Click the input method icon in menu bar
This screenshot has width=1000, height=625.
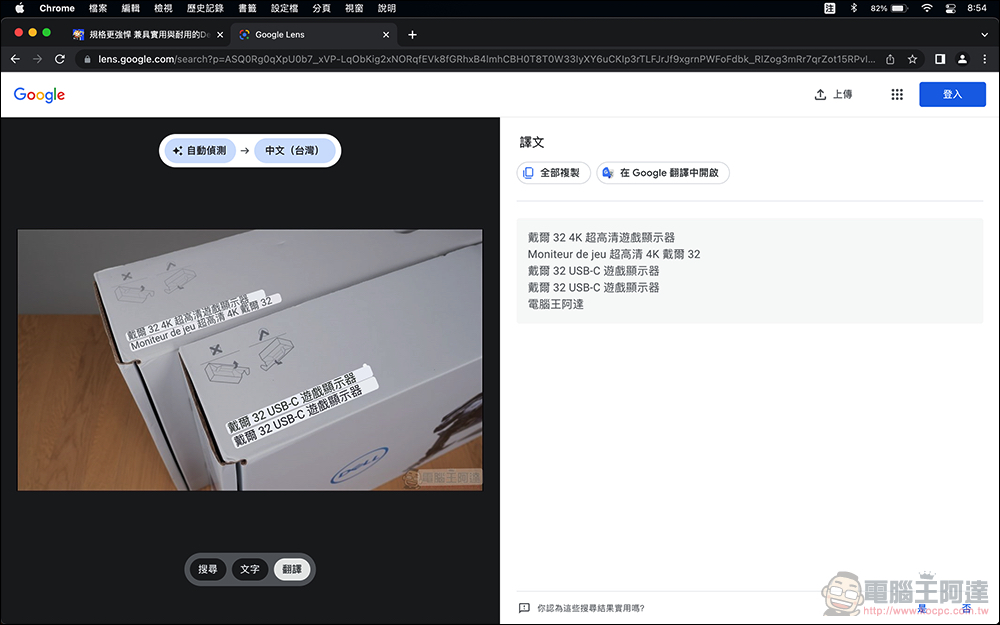click(x=829, y=8)
